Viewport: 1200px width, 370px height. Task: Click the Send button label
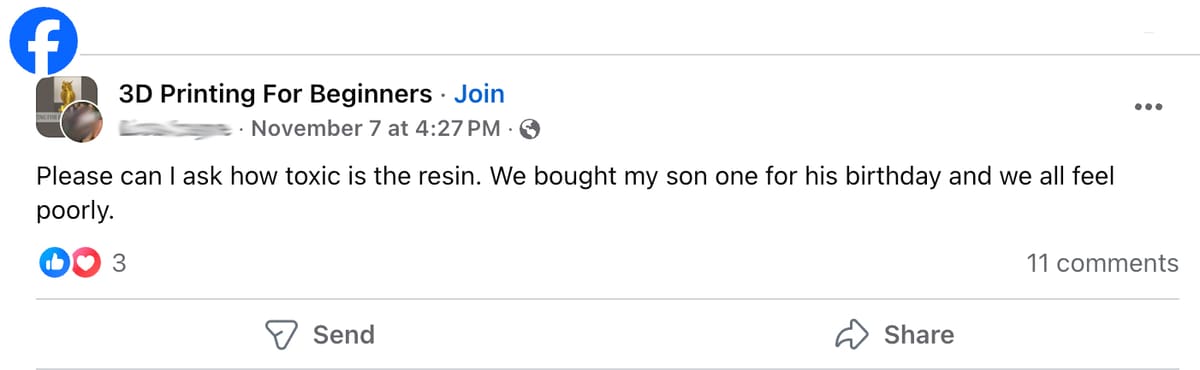[x=344, y=335]
